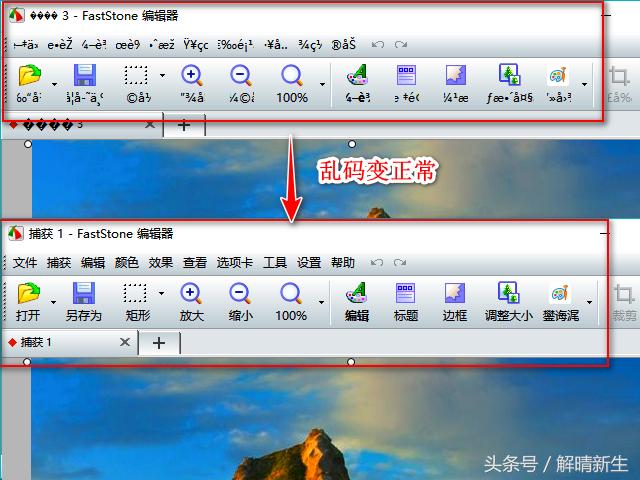Expand the arrow beside 打开 in the lower window
The width and height of the screenshot is (640, 480).
(x=53, y=302)
